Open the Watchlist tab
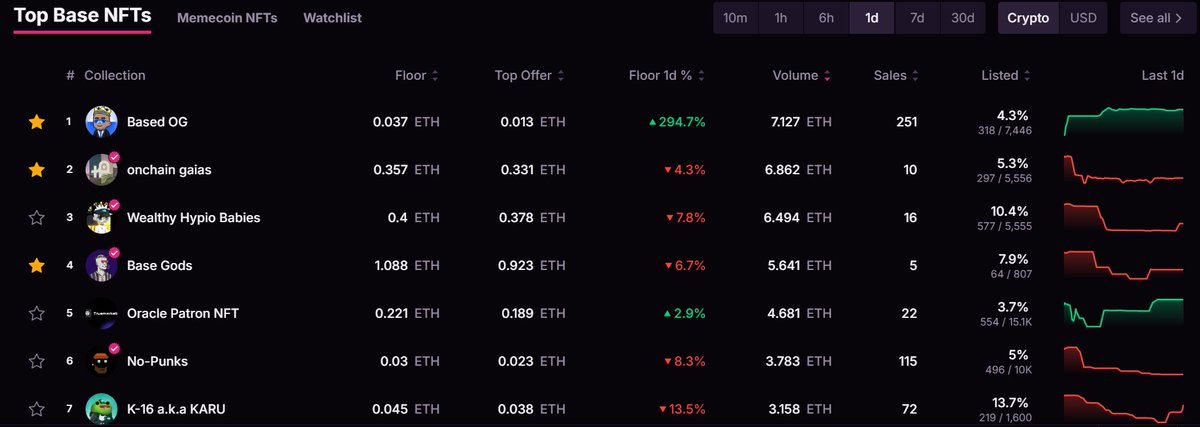The image size is (1200, 427). click(x=333, y=18)
